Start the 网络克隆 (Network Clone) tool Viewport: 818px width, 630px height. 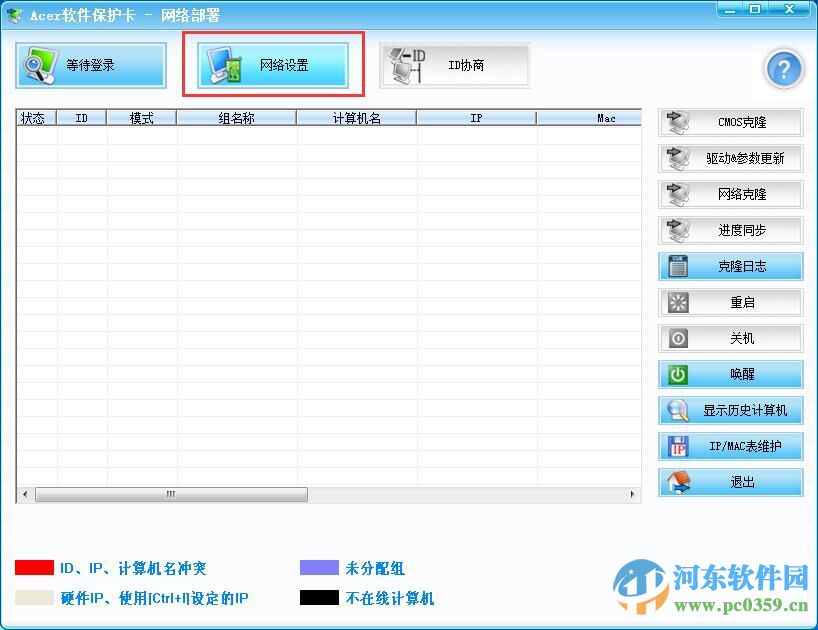[x=729, y=194]
